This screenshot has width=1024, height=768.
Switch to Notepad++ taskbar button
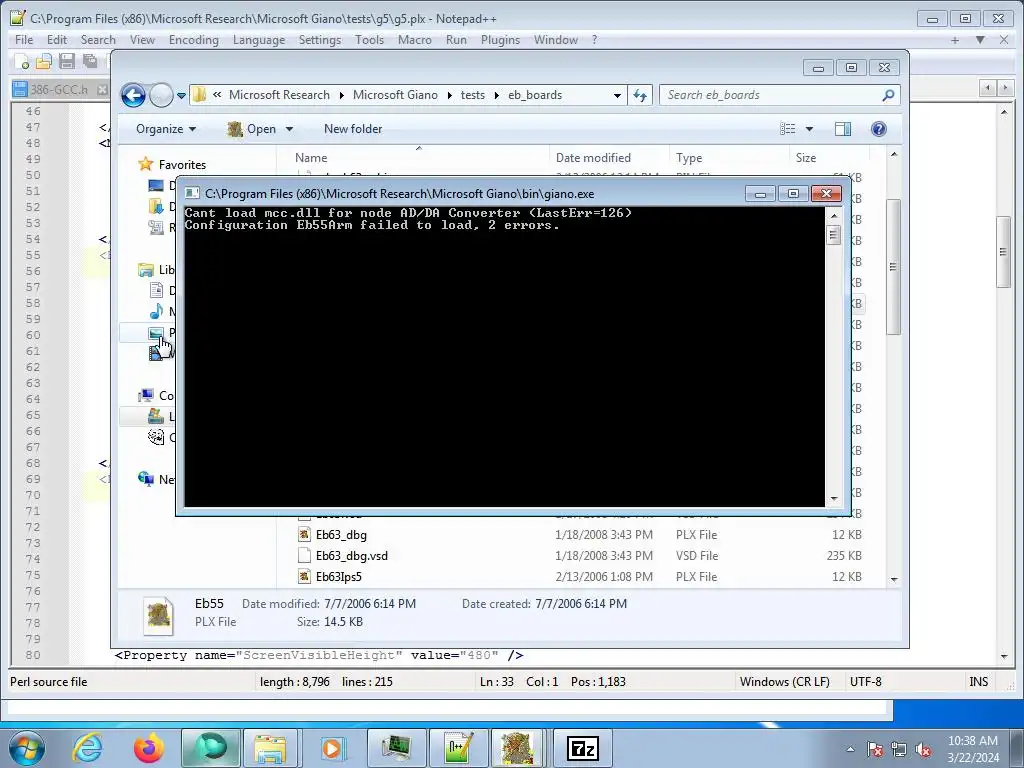click(x=457, y=748)
